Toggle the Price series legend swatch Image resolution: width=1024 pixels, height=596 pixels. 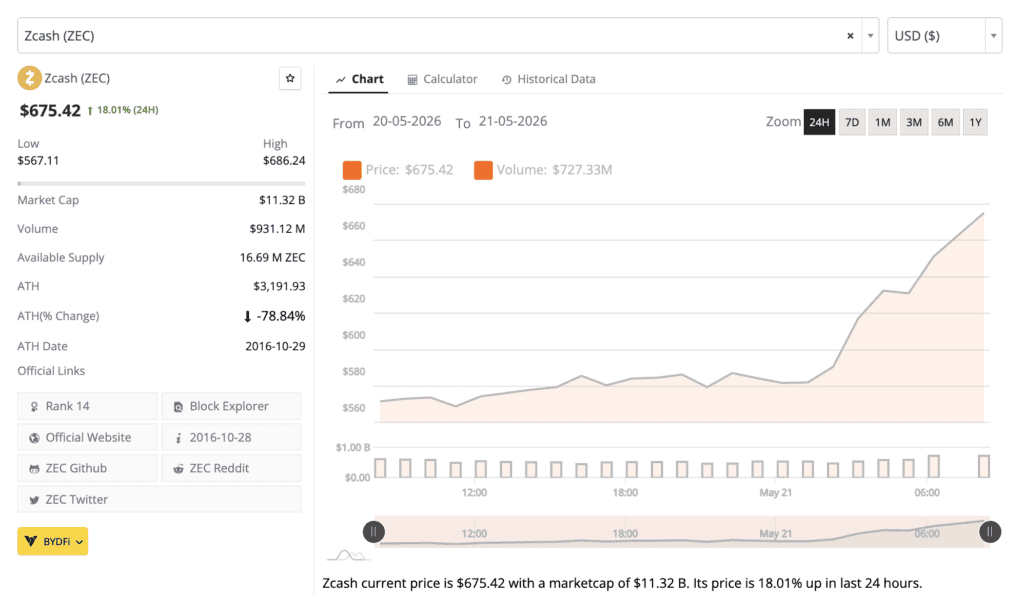pos(352,170)
